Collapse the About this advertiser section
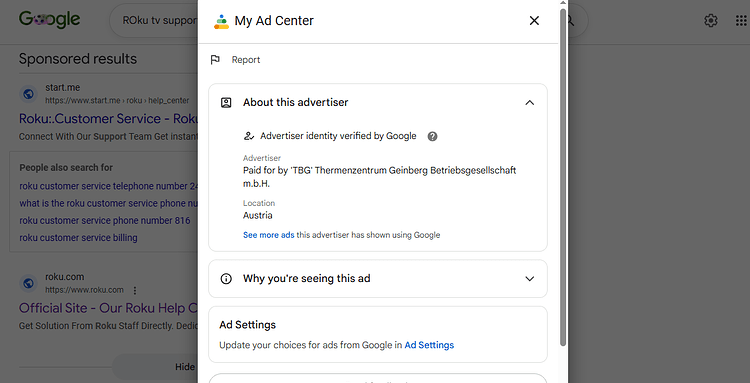The width and height of the screenshot is (750, 383). [x=529, y=102]
